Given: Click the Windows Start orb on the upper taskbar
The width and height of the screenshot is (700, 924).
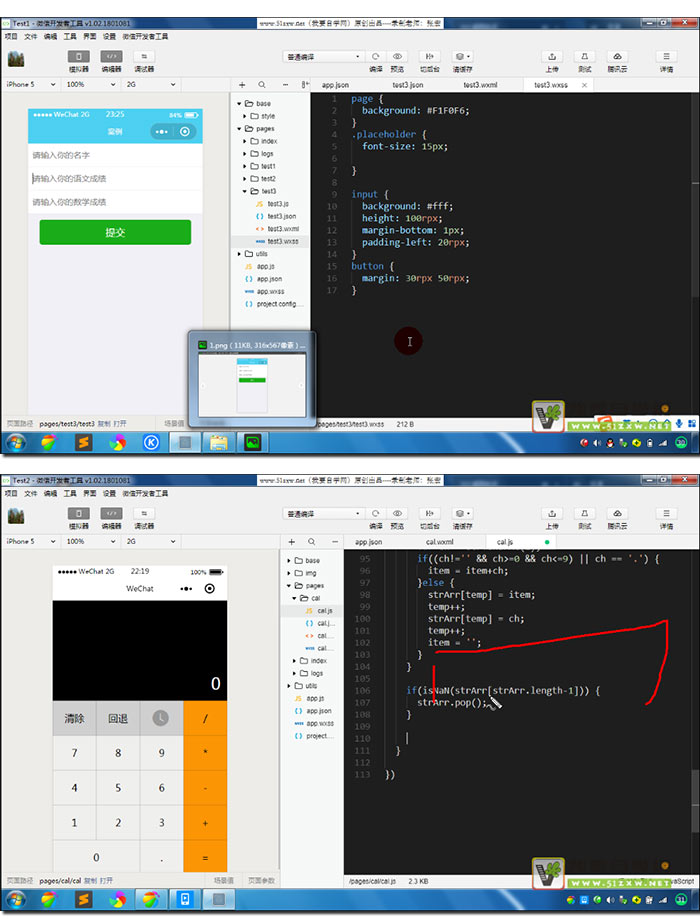Looking at the screenshot, I should [16, 443].
